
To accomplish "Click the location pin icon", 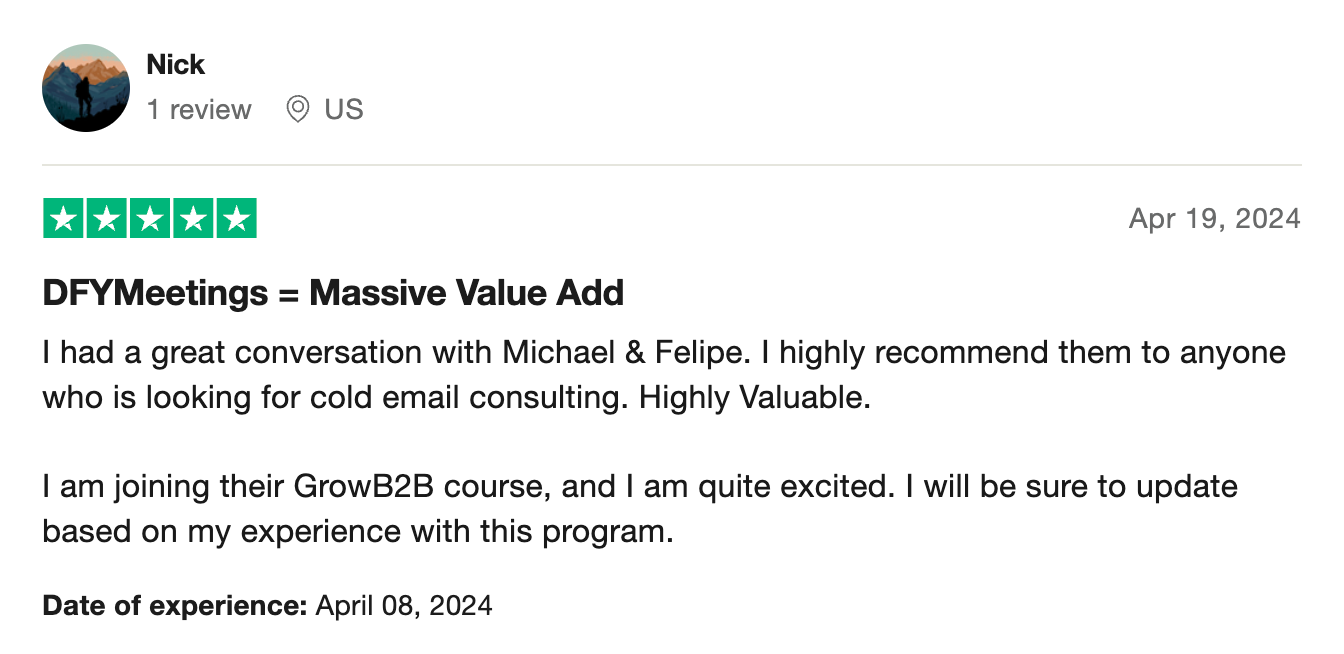I will click(297, 109).
